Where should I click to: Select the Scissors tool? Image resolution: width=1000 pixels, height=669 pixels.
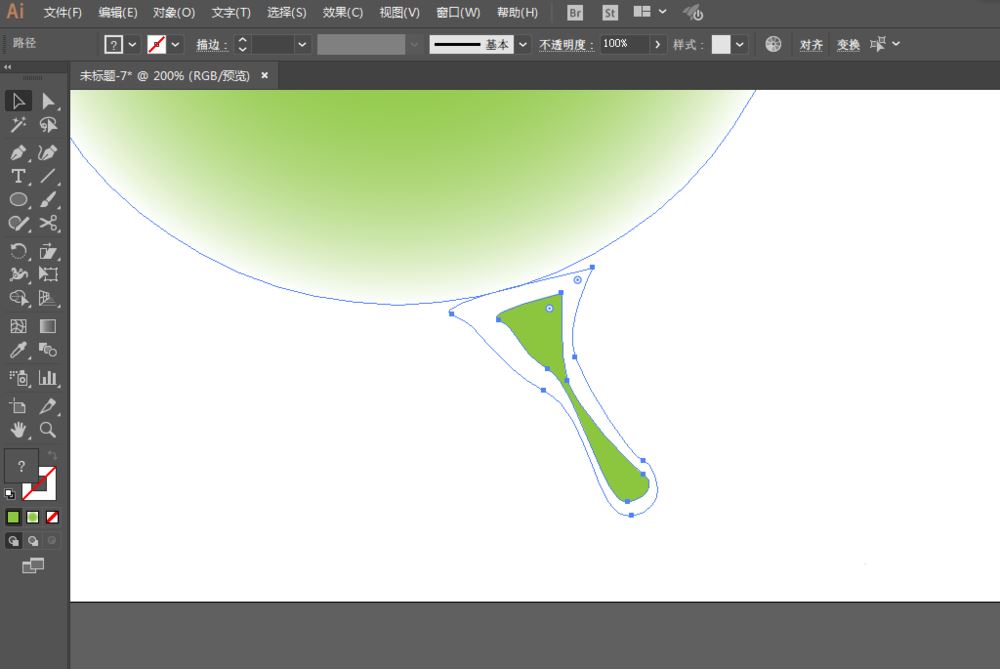[47, 225]
